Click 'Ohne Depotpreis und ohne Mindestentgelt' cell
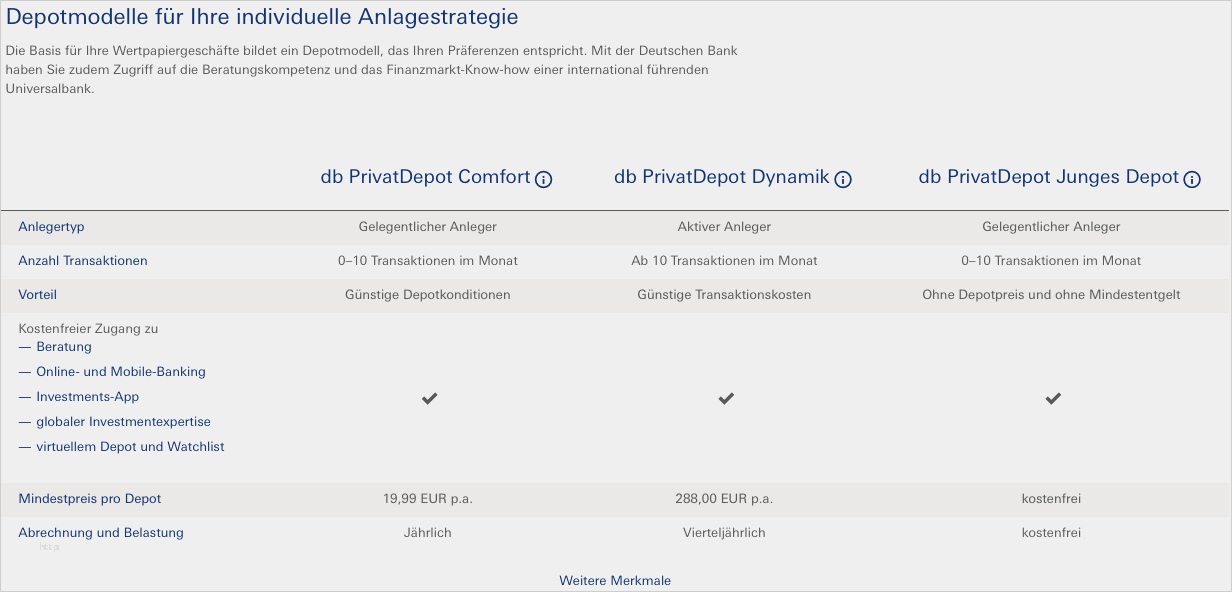Viewport: 1232px width, 592px height. point(1051,295)
